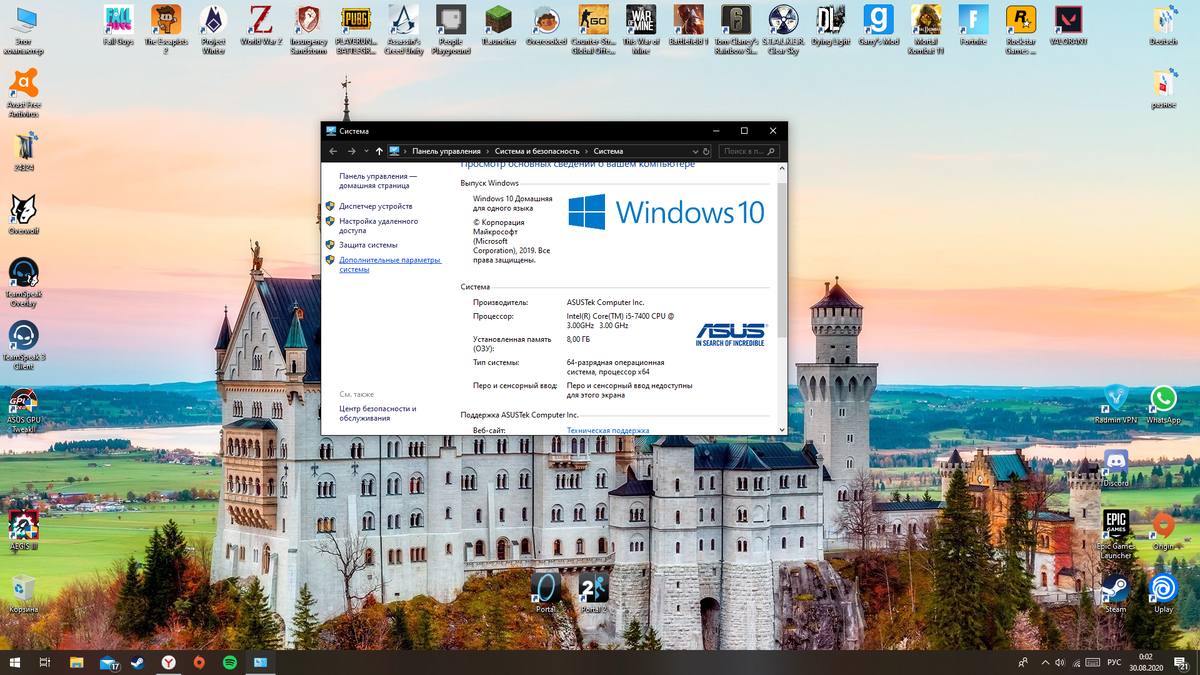The width and height of the screenshot is (1200, 675).
Task: Select the World War Z icon
Action: tap(260, 25)
